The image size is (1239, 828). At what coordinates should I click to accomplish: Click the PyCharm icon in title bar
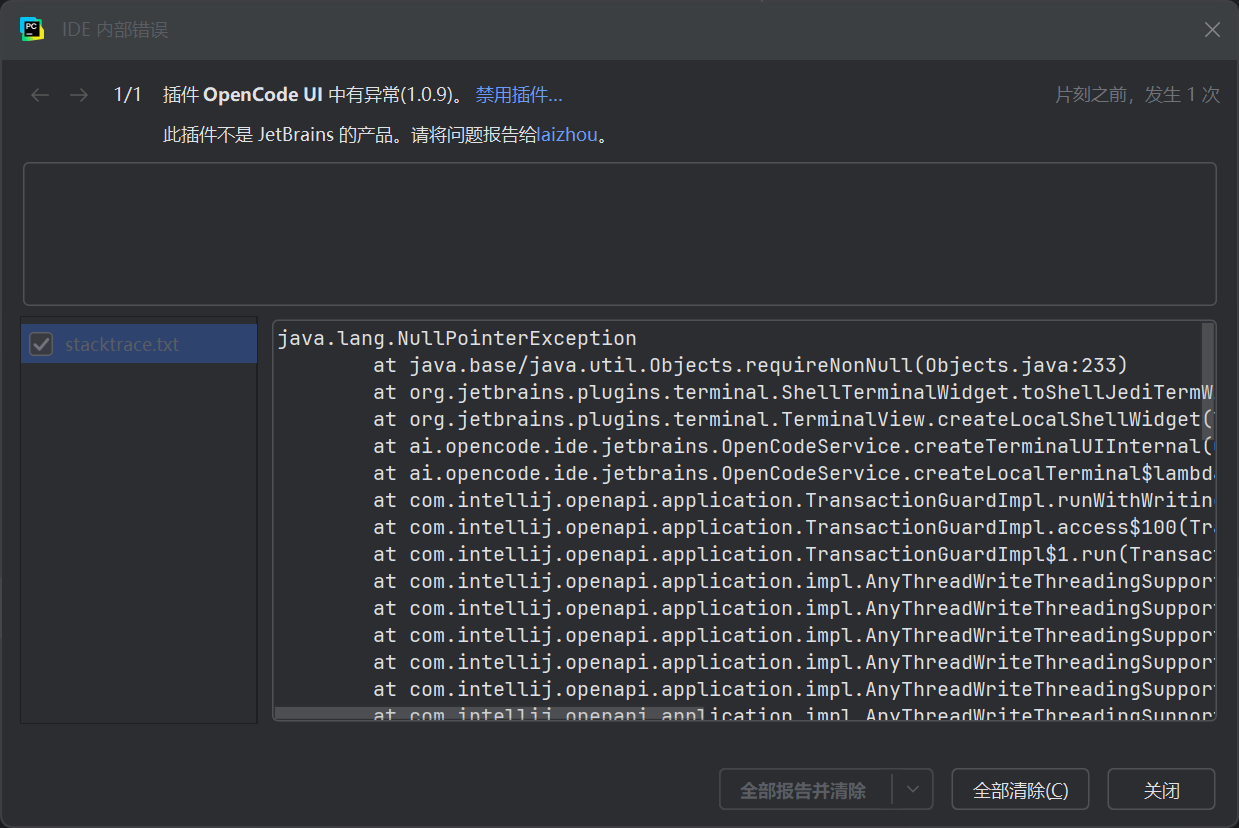pyautogui.click(x=32, y=29)
